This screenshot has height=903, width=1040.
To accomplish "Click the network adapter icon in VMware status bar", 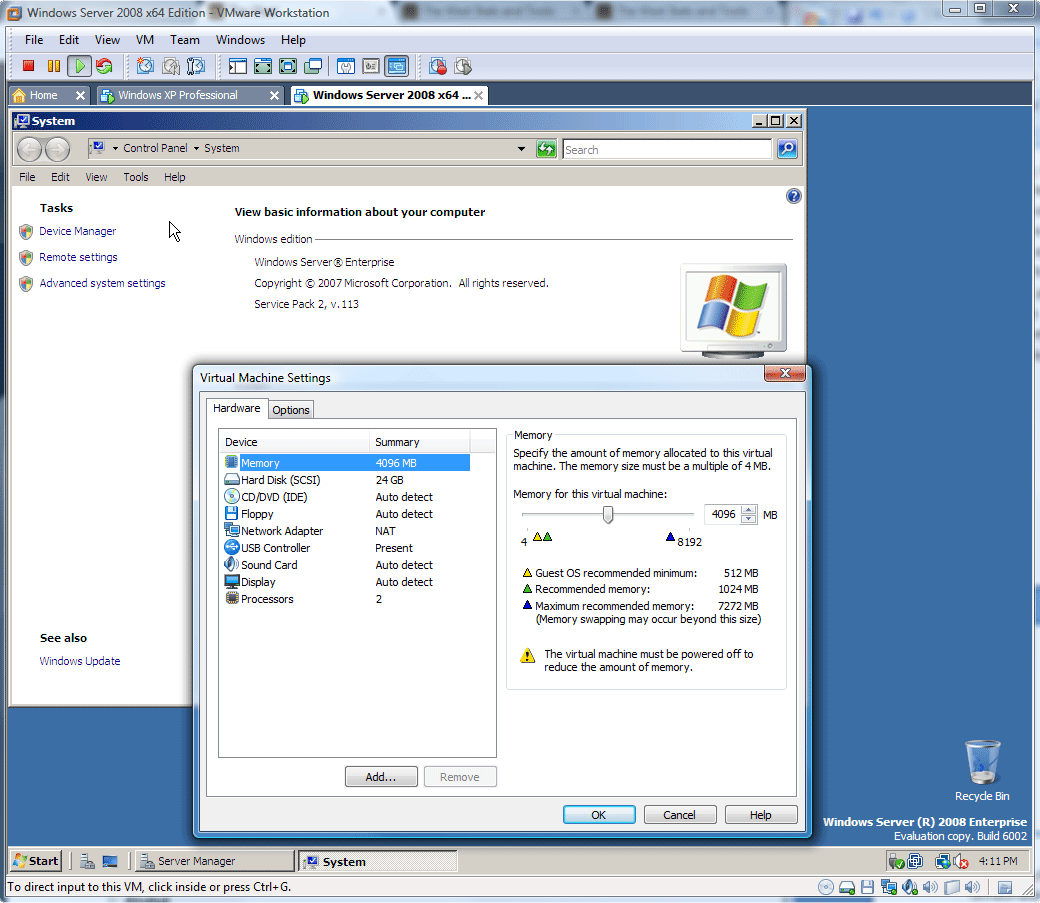I will (889, 887).
